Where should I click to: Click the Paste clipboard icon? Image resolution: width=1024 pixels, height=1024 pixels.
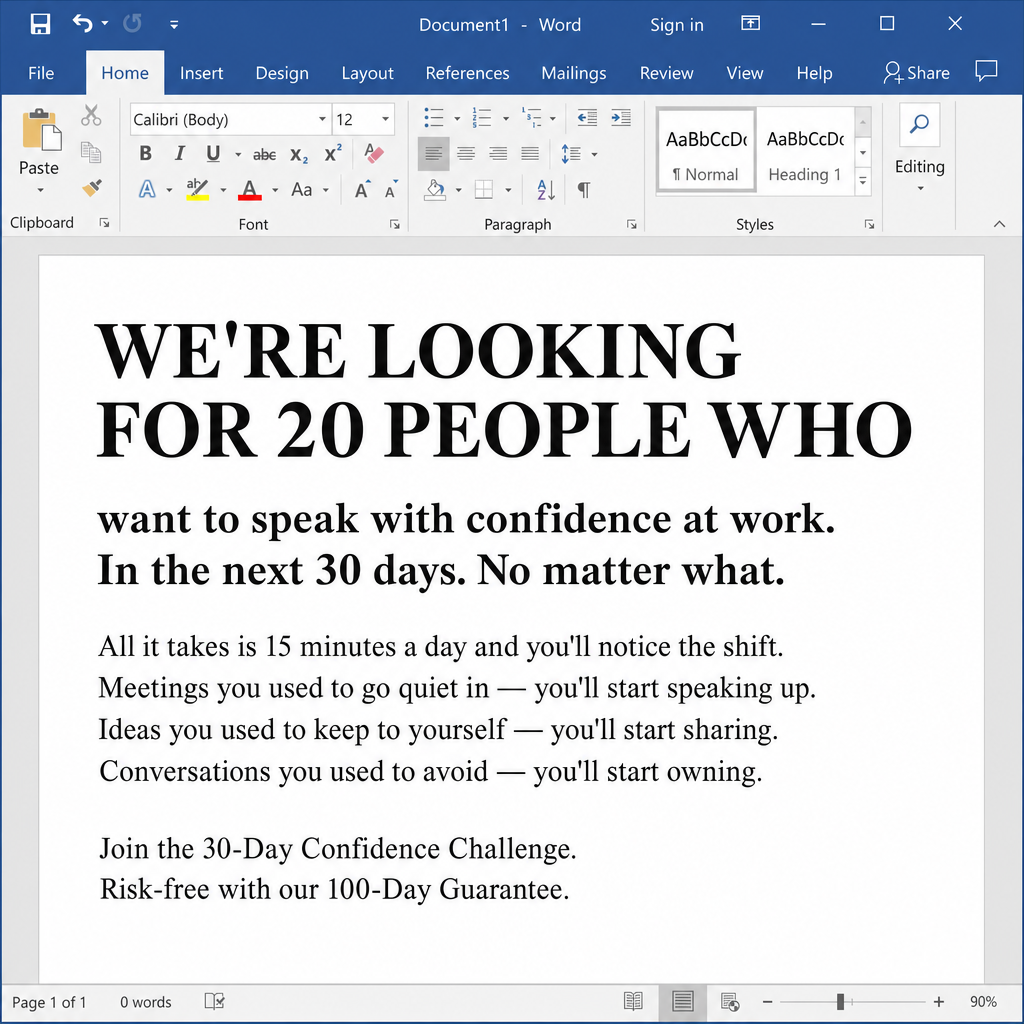[40, 129]
